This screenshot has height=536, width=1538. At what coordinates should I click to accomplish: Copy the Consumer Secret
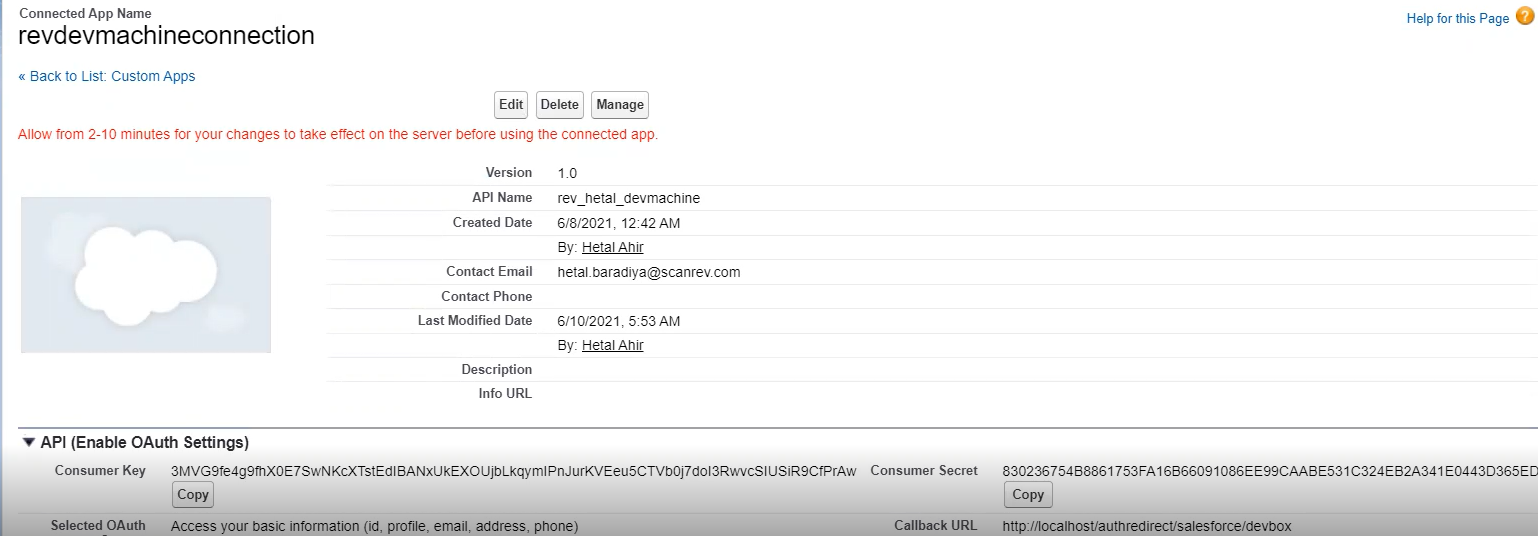pyautogui.click(x=1028, y=494)
